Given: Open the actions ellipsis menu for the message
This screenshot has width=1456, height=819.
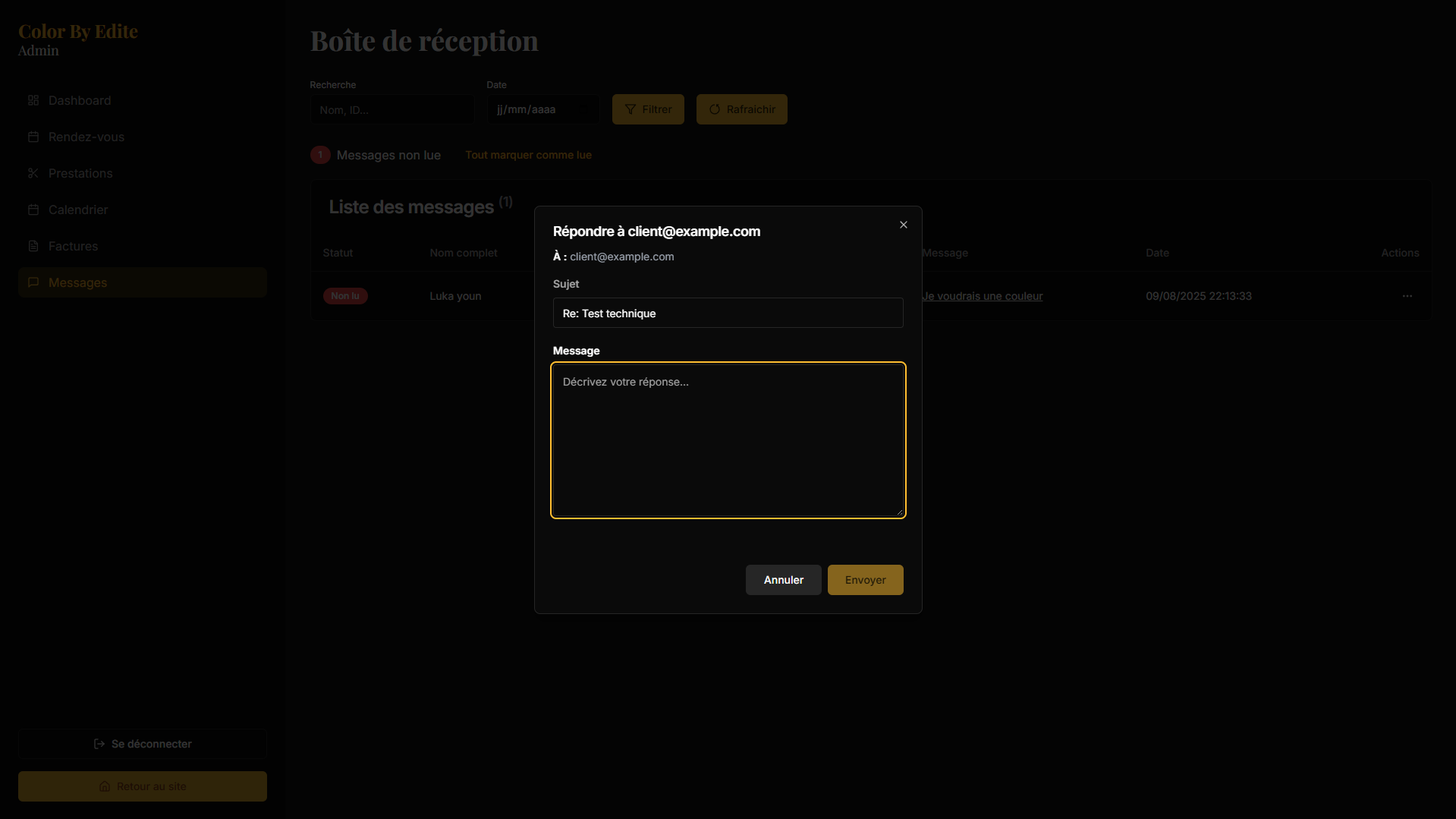Looking at the screenshot, I should click(1408, 296).
